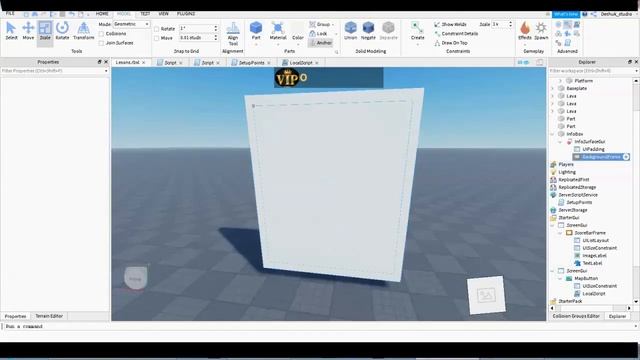This screenshot has height=360, width=640.
Task: Enable the Rotate snap checkbox
Action: [x=157, y=29]
